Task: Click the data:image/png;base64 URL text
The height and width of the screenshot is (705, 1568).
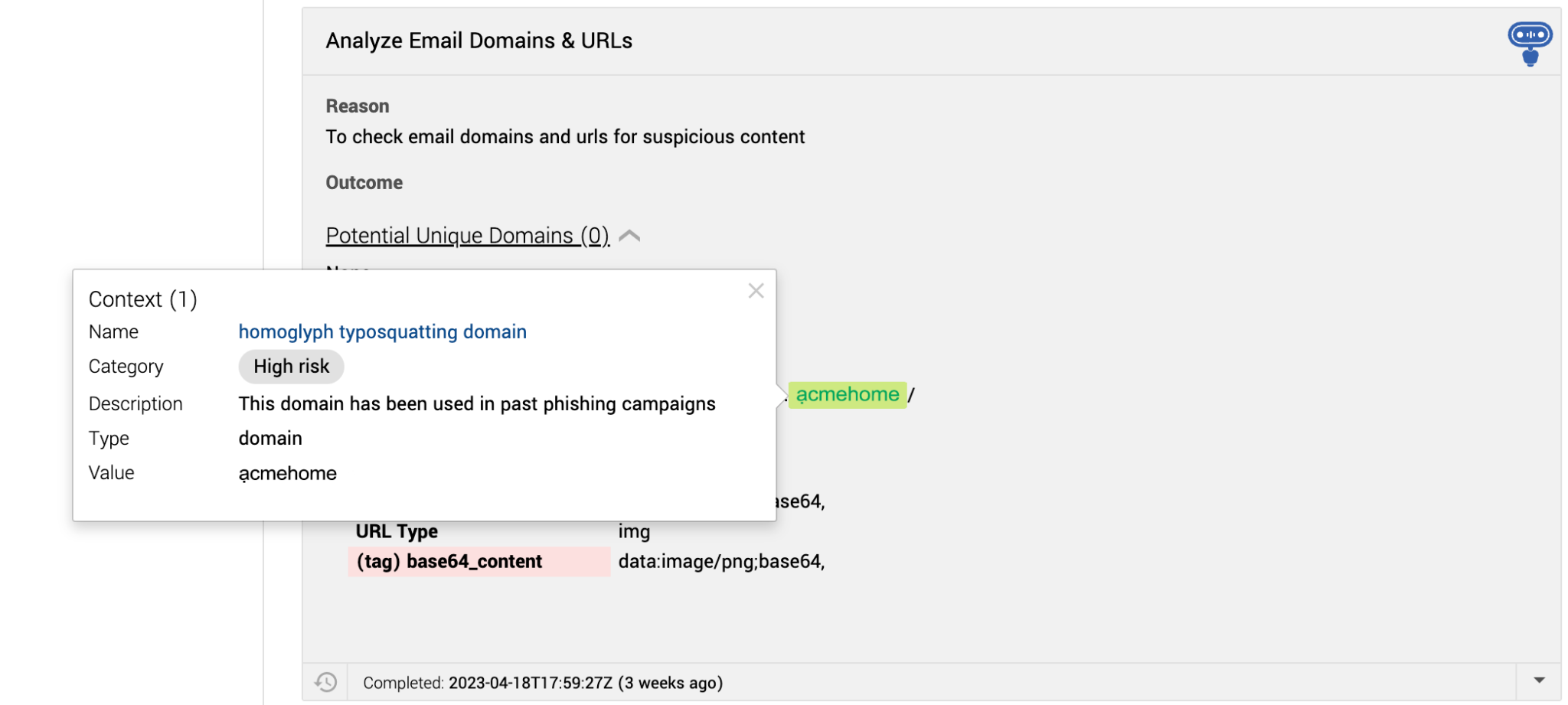Action: 722,561
